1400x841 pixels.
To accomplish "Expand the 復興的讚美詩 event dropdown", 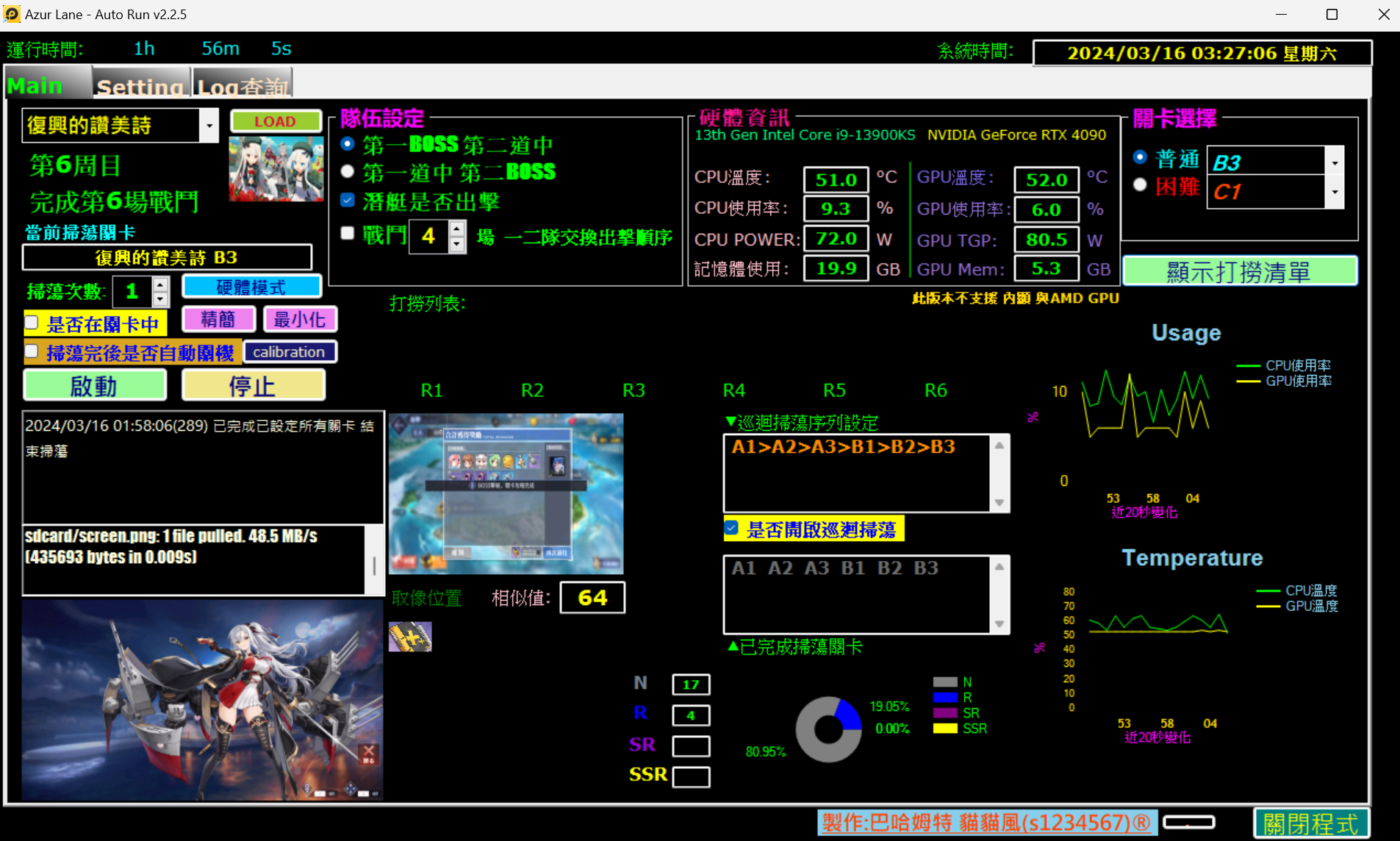I will [209, 126].
